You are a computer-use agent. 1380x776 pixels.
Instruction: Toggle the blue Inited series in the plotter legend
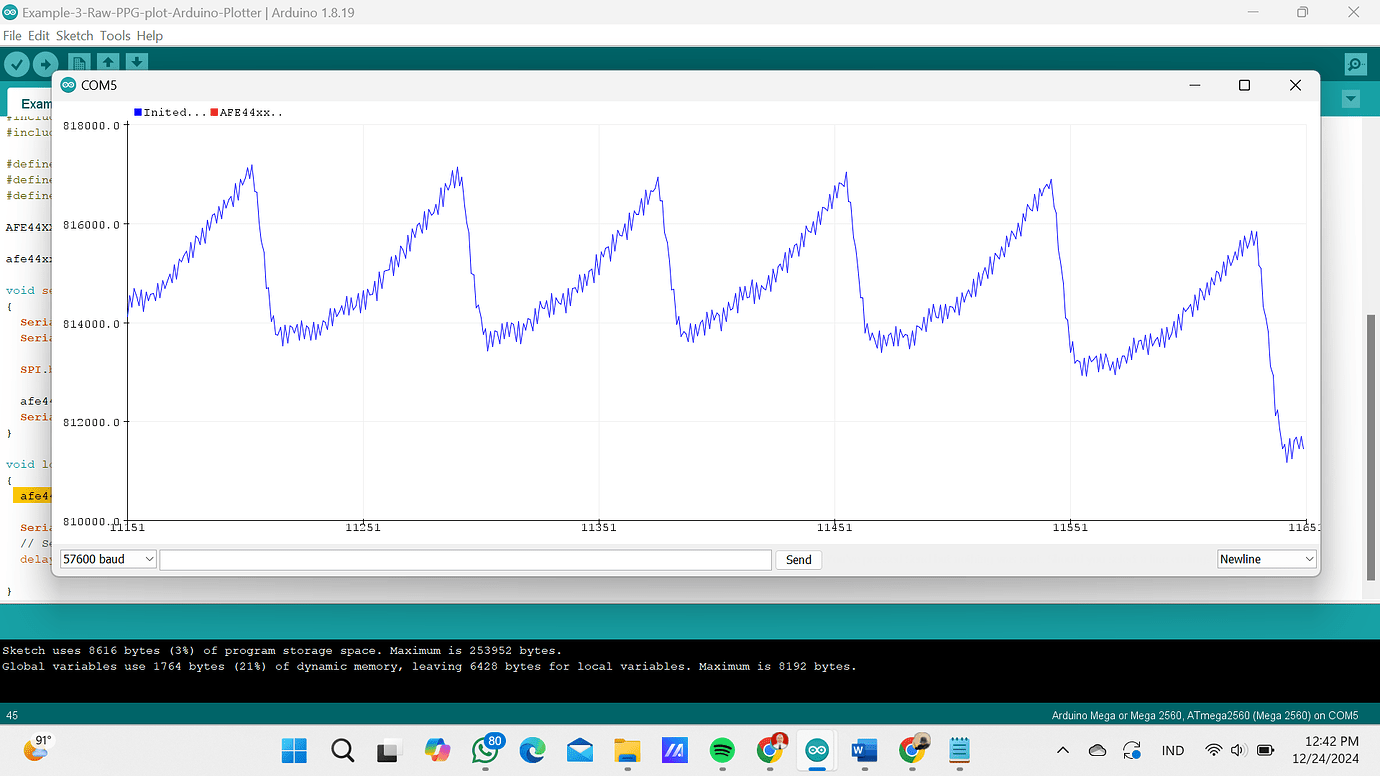137,112
